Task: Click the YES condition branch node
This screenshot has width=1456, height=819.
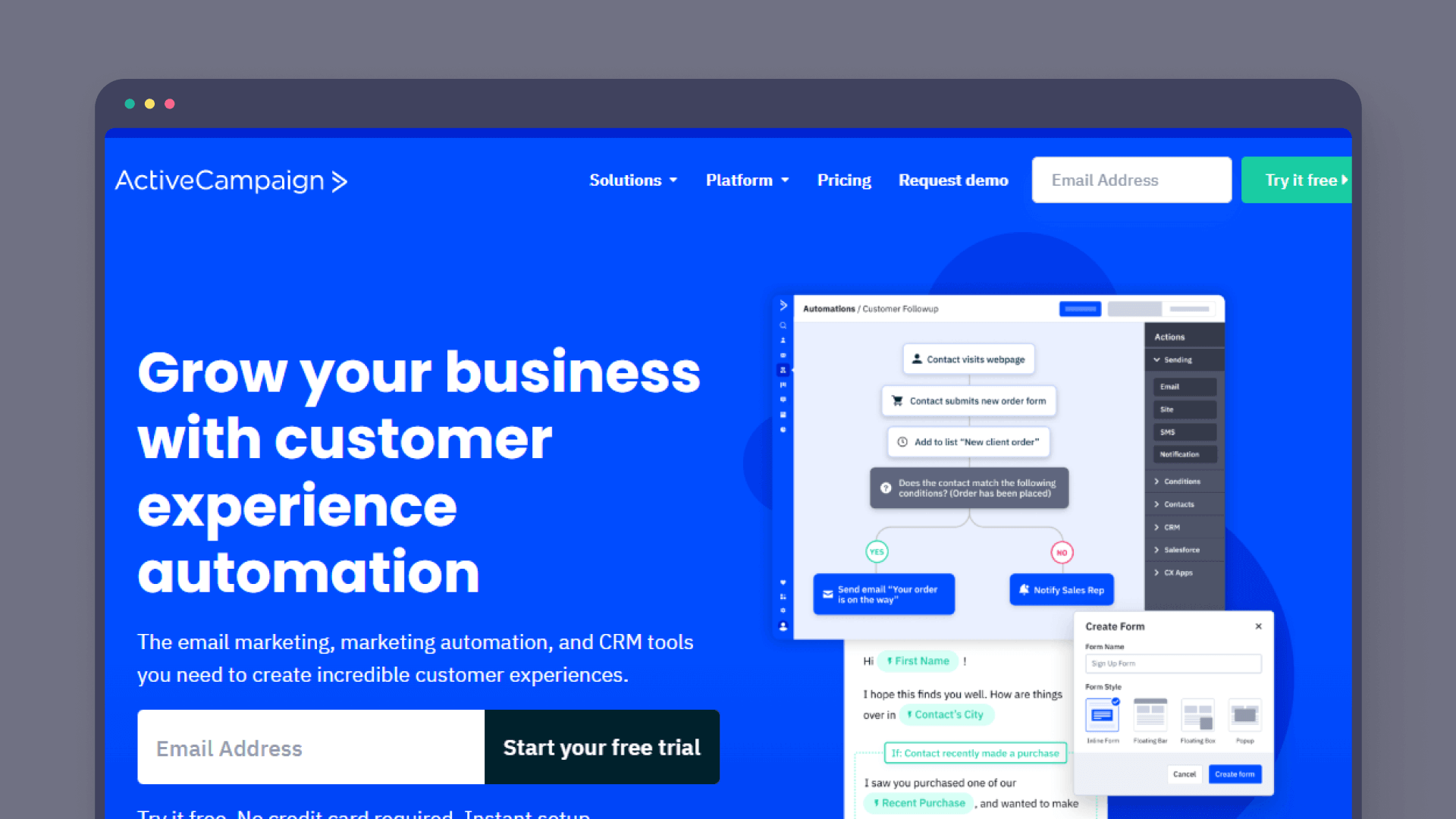Action: click(x=877, y=552)
